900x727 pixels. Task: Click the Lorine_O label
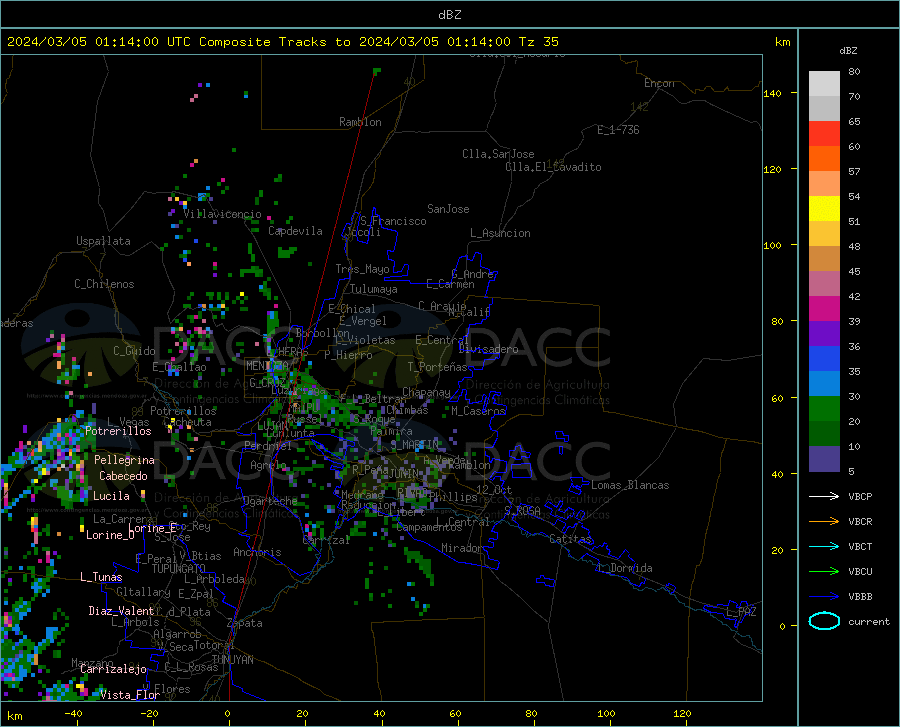pyautogui.click(x=110, y=535)
